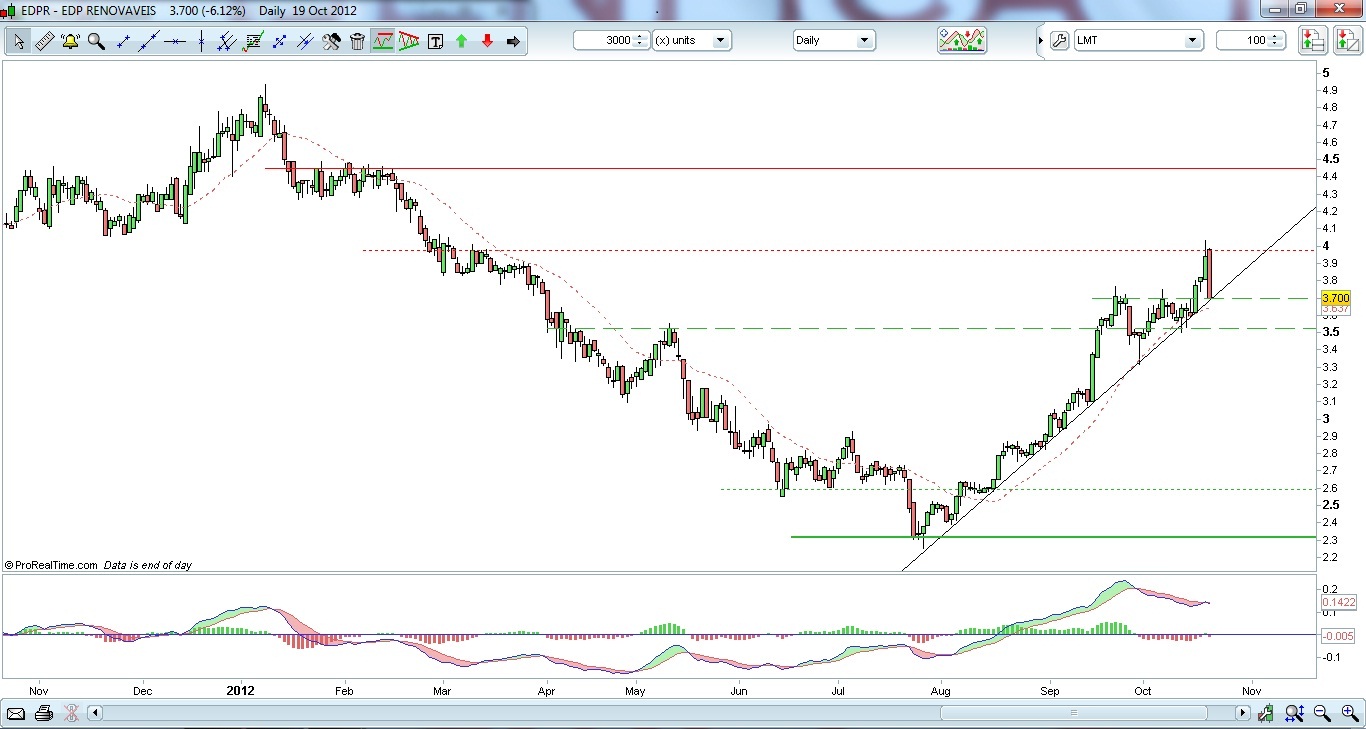The height and width of the screenshot is (729, 1366).
Task: Click the scrollbar left arrow
Action: pyautogui.click(x=96, y=714)
